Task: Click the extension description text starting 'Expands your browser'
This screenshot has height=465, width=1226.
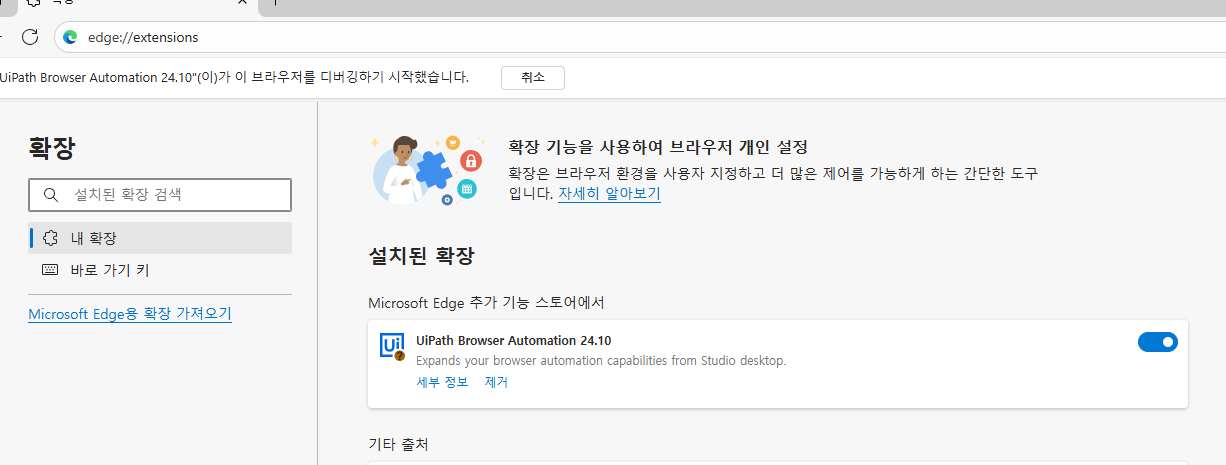Action: (x=601, y=361)
